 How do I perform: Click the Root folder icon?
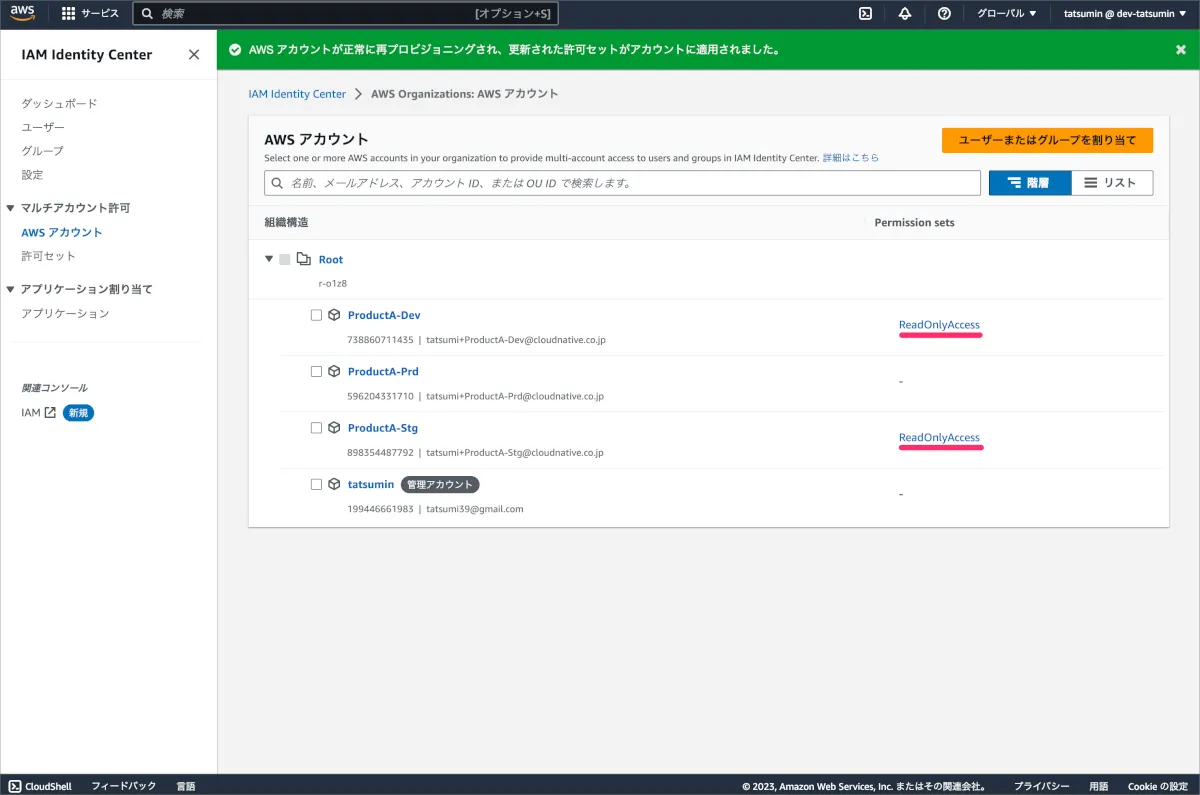(x=304, y=259)
